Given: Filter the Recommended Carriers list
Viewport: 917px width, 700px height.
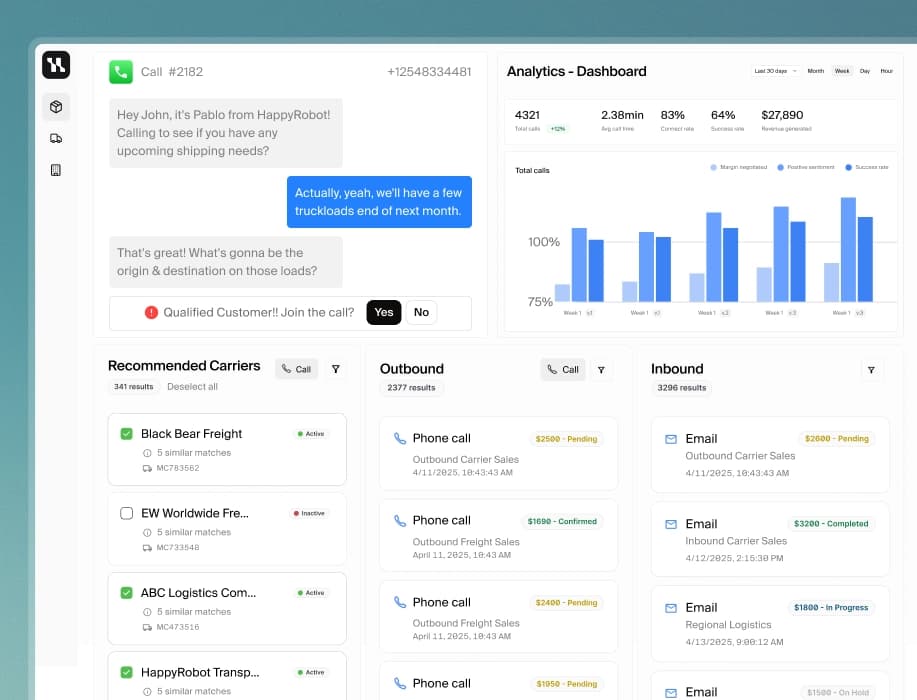Looking at the screenshot, I should coord(336,369).
